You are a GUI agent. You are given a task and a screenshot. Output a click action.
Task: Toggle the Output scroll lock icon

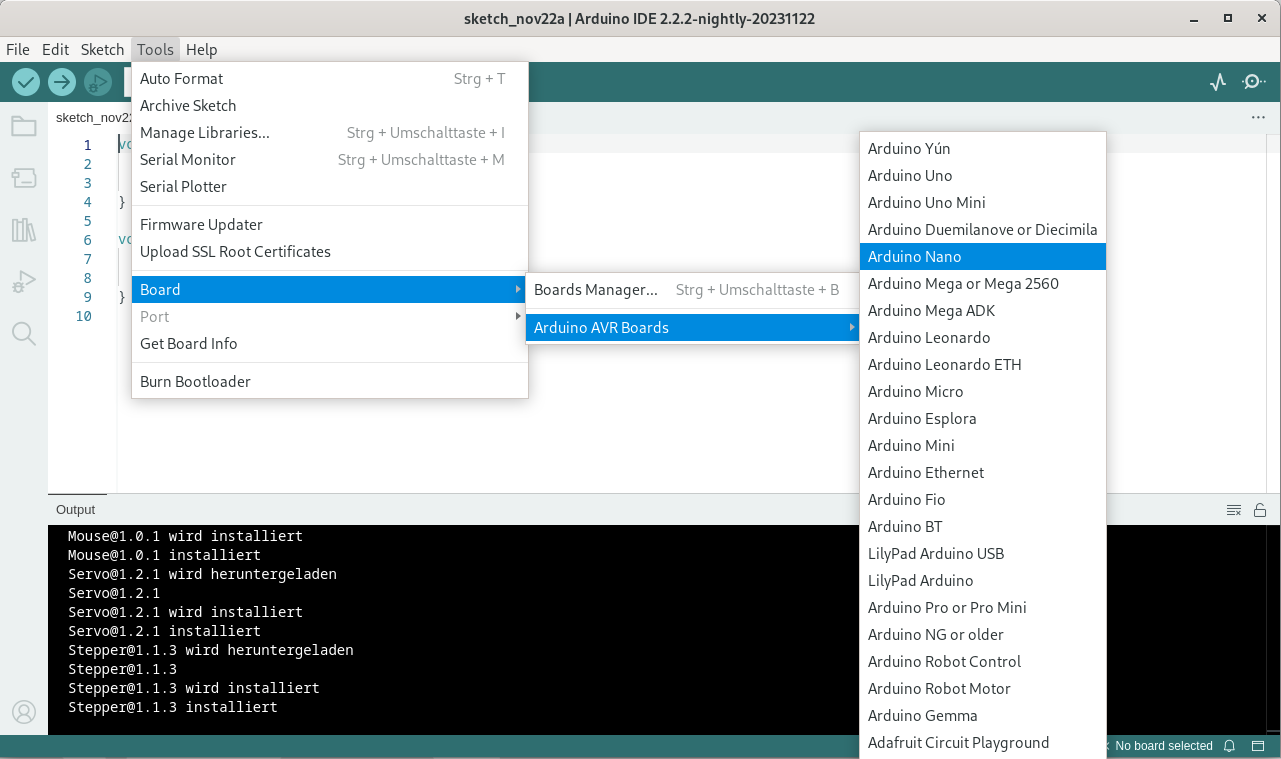point(1260,510)
